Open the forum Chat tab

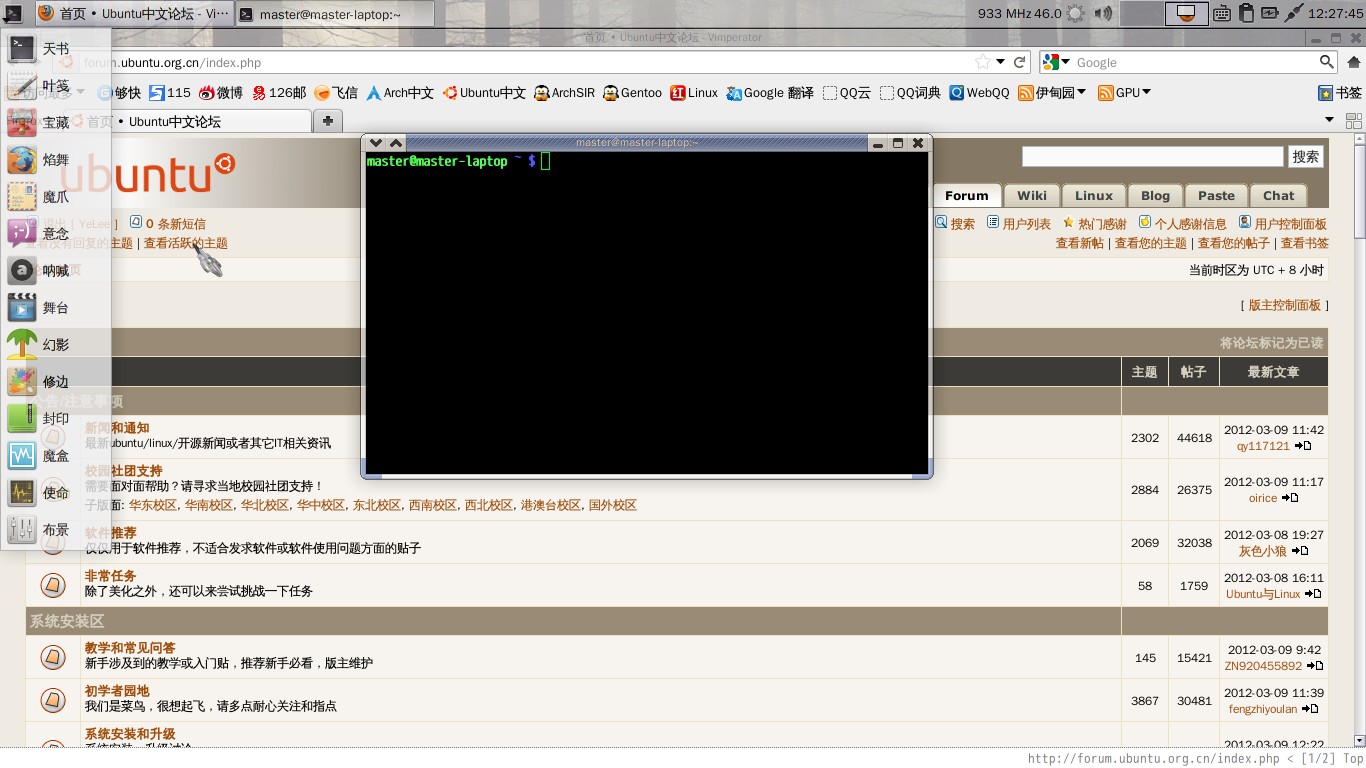click(x=1278, y=195)
